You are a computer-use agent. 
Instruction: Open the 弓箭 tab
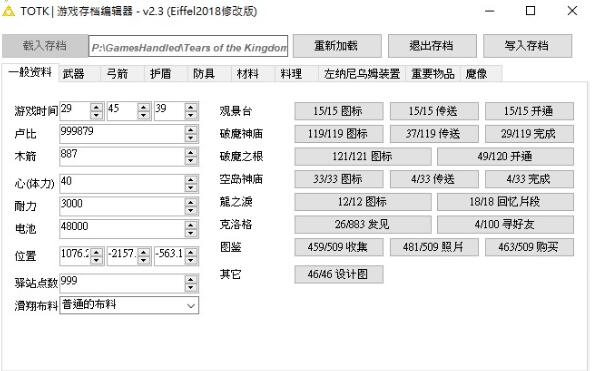point(122,74)
